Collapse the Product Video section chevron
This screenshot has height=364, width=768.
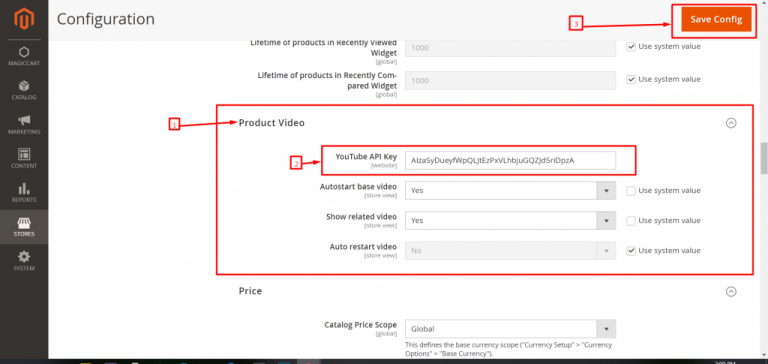pyautogui.click(x=731, y=123)
